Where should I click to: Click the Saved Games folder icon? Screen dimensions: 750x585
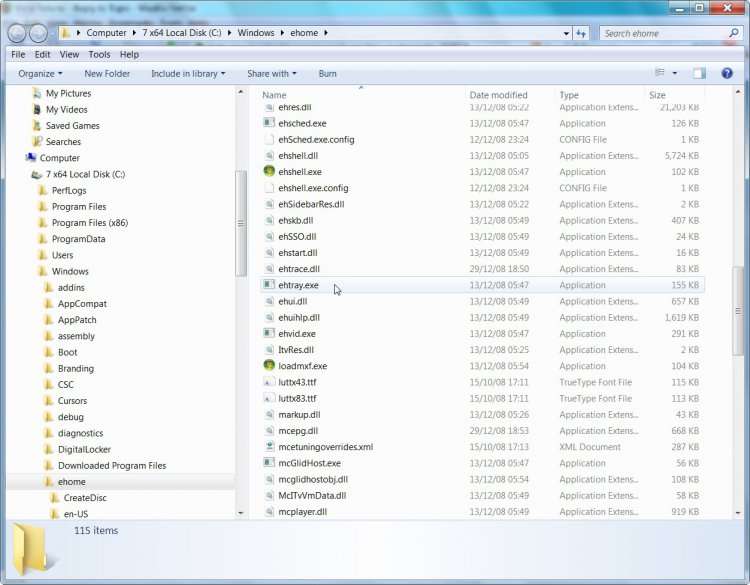tap(37, 125)
